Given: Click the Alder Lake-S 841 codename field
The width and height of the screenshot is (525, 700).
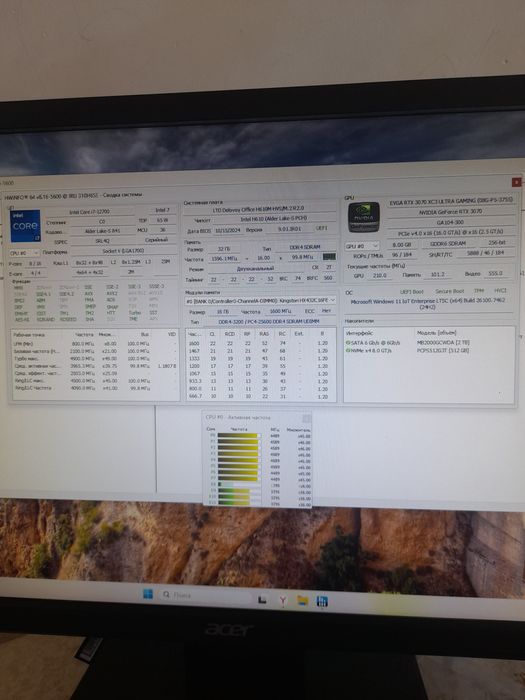Looking at the screenshot, I should coord(102,231).
